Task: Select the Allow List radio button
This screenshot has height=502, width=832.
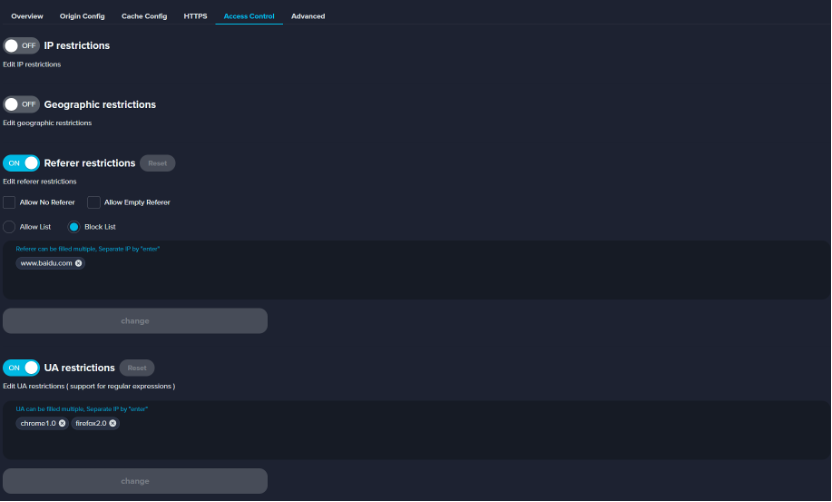Action: click(x=10, y=227)
